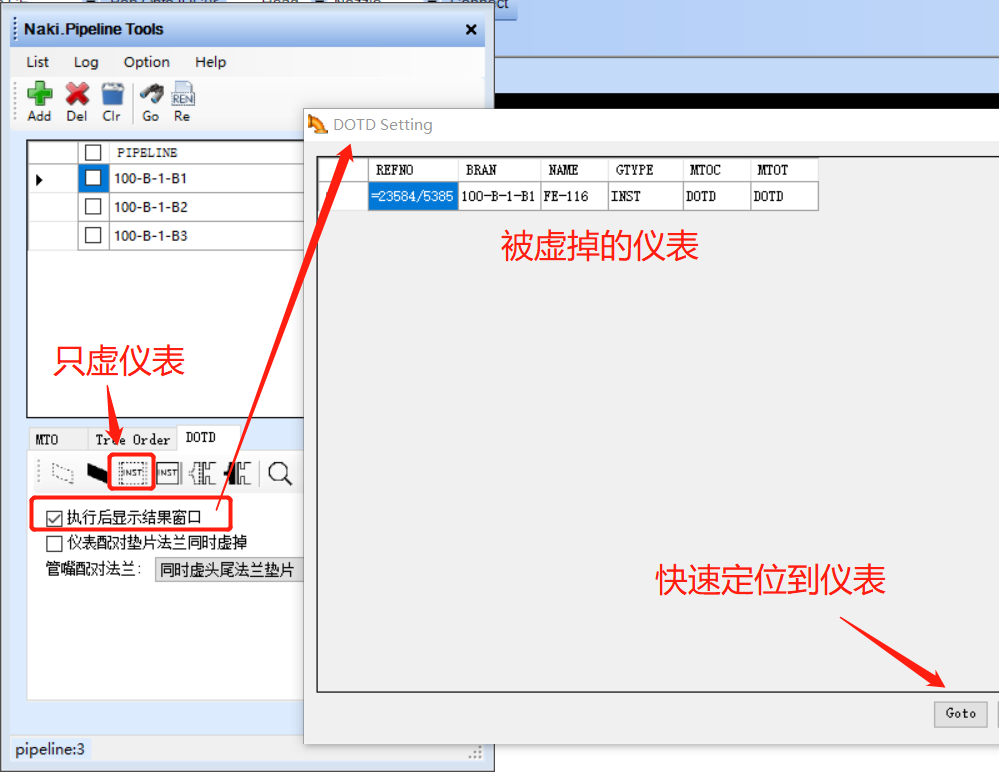Click the black pipe icon in DOTD toolbar
This screenshot has width=999, height=772.
97,472
